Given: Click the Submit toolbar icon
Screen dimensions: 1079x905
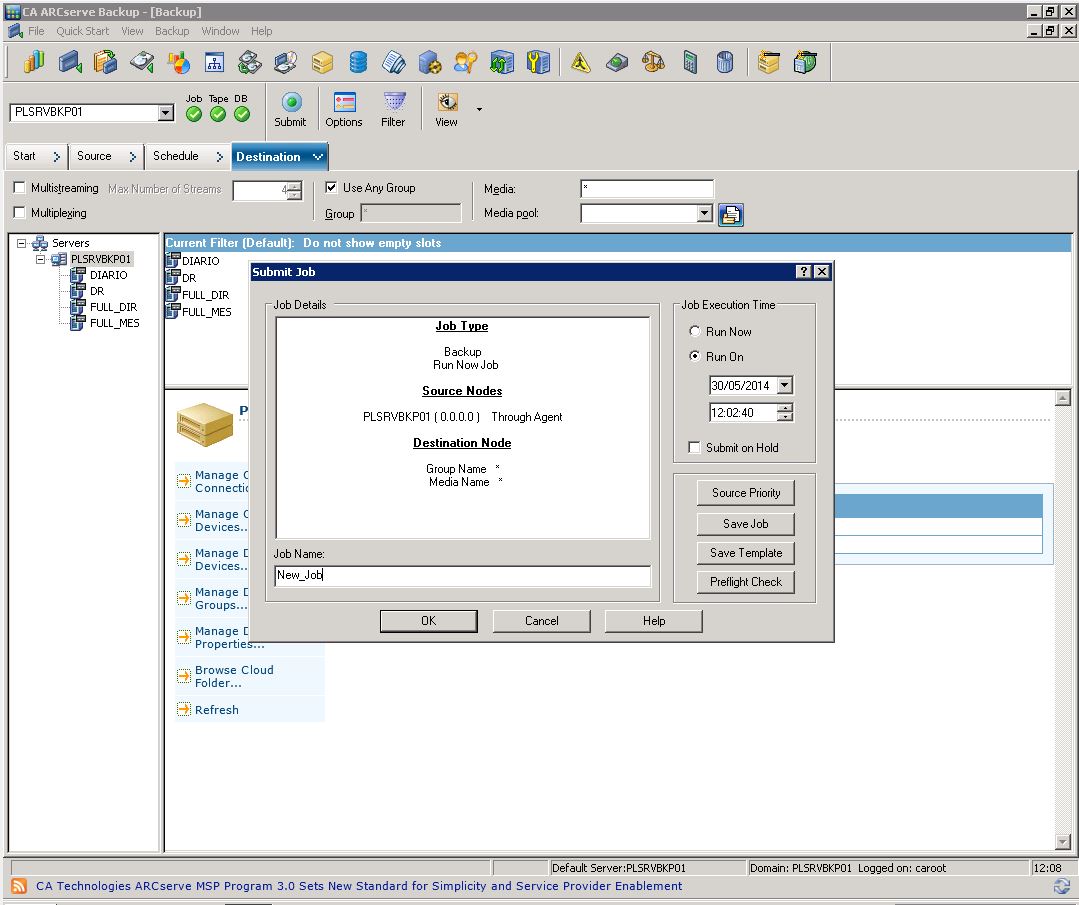Looking at the screenshot, I should click(x=290, y=103).
